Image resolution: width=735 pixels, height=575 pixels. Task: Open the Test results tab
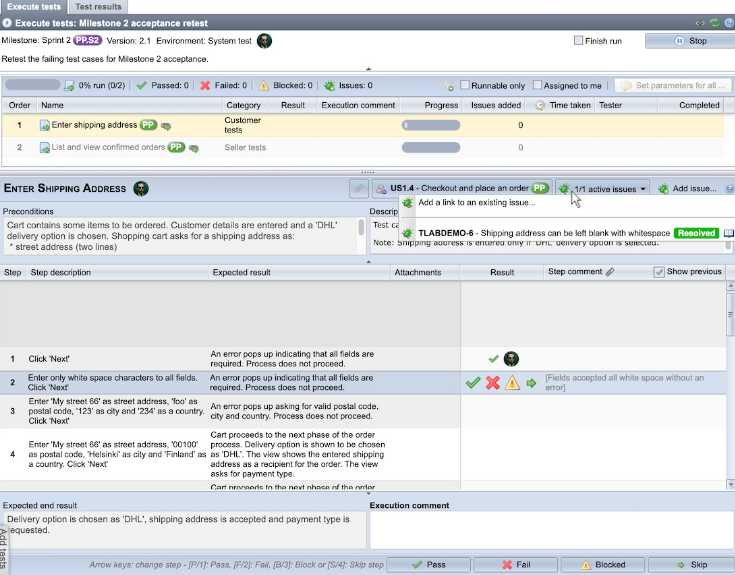98,7
